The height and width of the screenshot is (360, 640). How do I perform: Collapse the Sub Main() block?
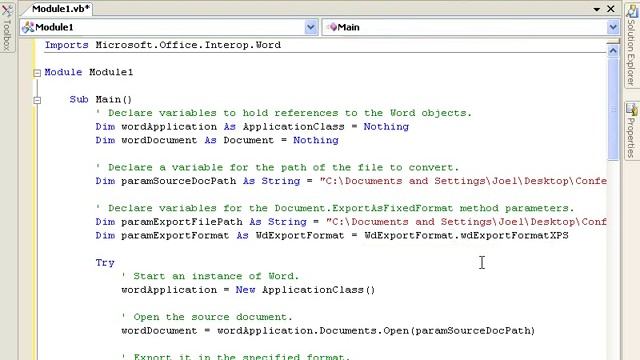click(x=37, y=100)
